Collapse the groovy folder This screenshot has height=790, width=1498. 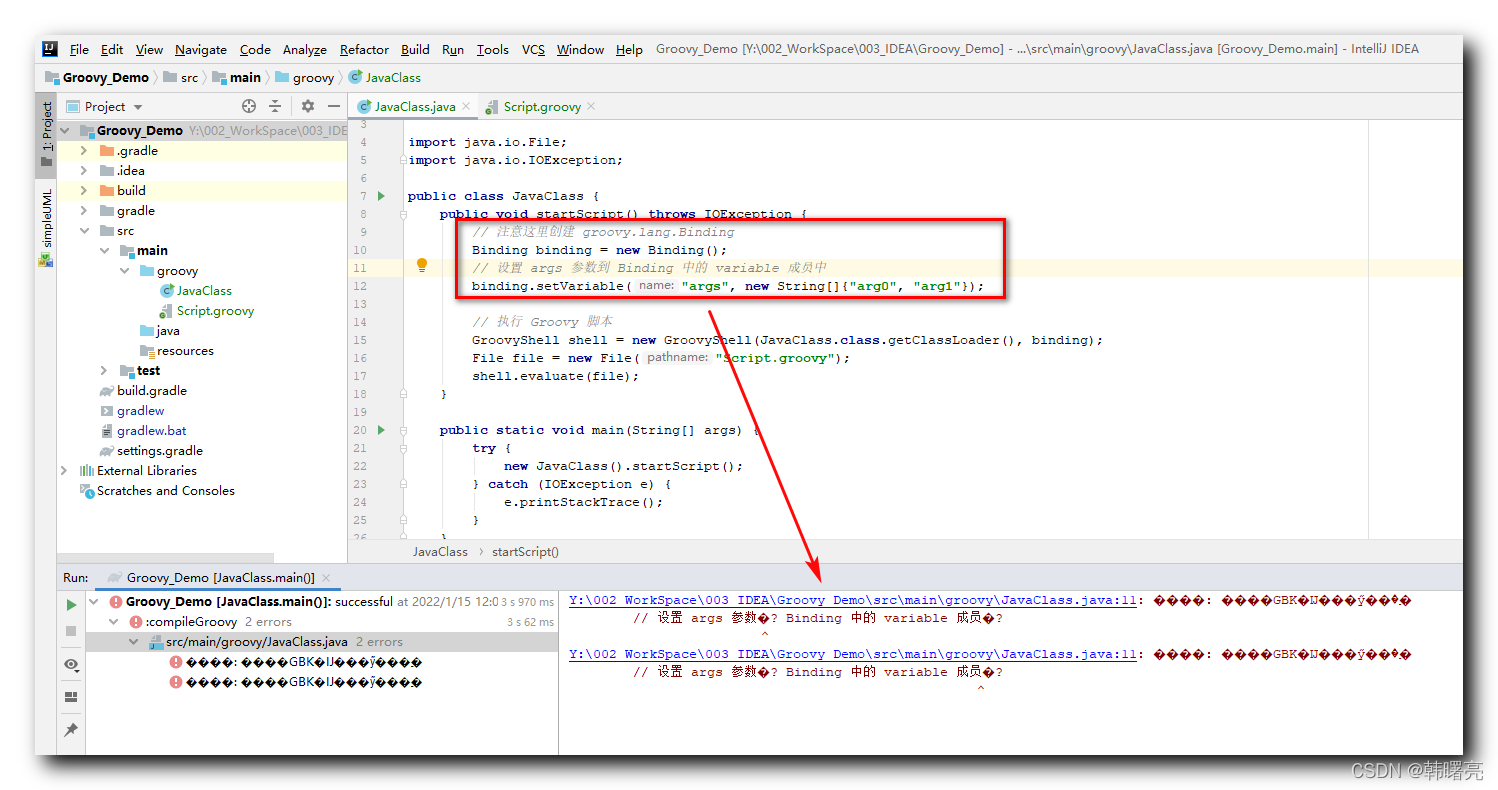tap(124, 271)
